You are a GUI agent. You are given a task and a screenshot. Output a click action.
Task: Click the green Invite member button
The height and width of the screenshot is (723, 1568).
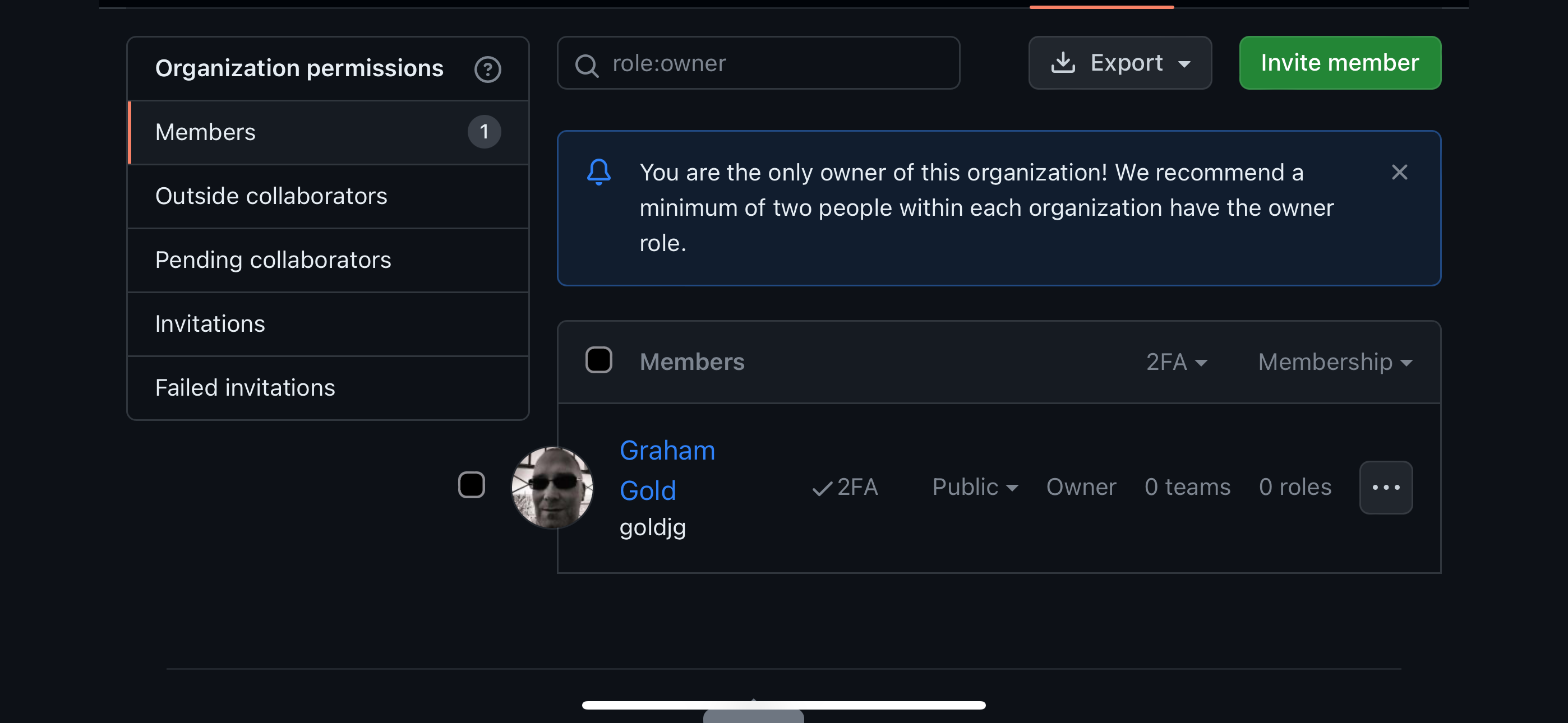click(1340, 63)
